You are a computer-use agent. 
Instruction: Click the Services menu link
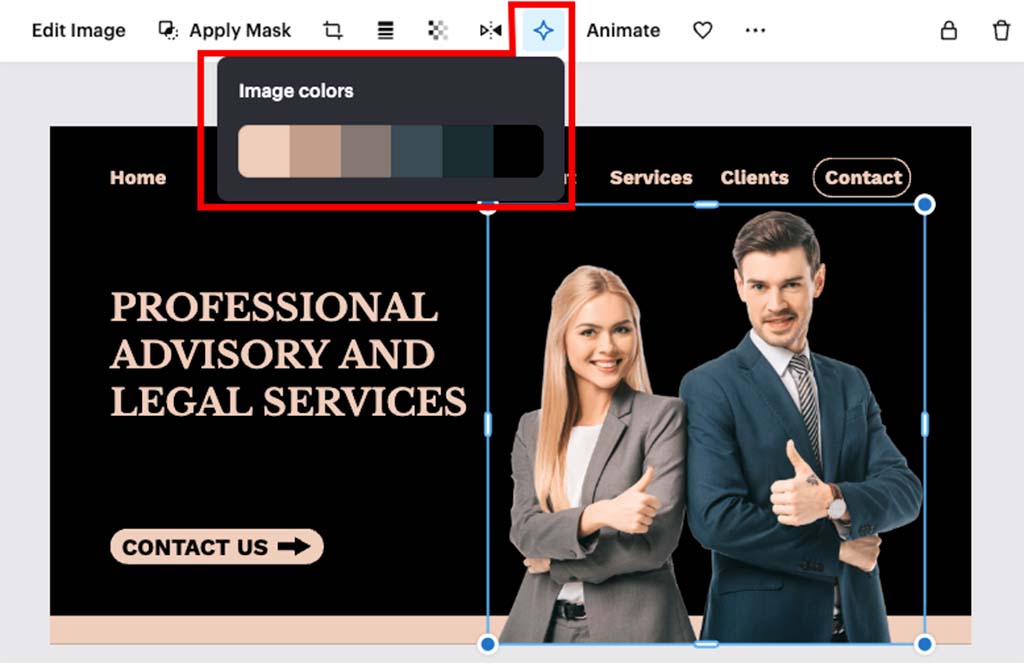pos(651,177)
